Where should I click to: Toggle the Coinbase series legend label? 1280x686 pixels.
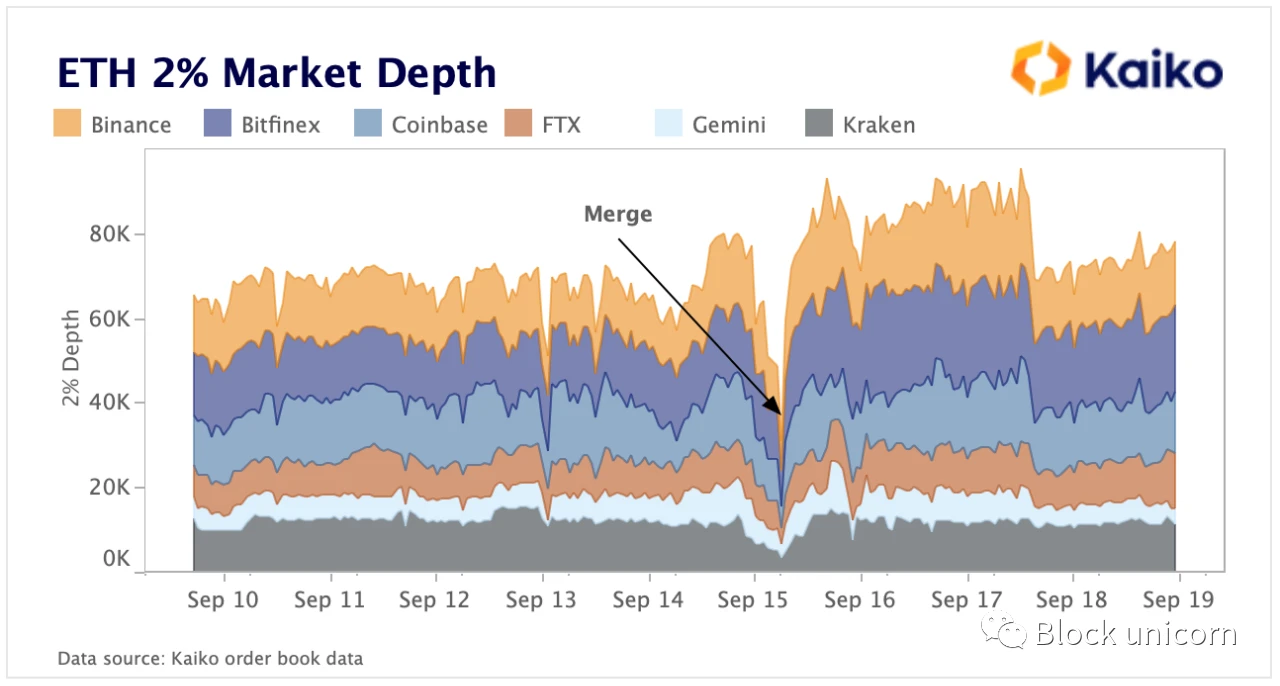440,125
